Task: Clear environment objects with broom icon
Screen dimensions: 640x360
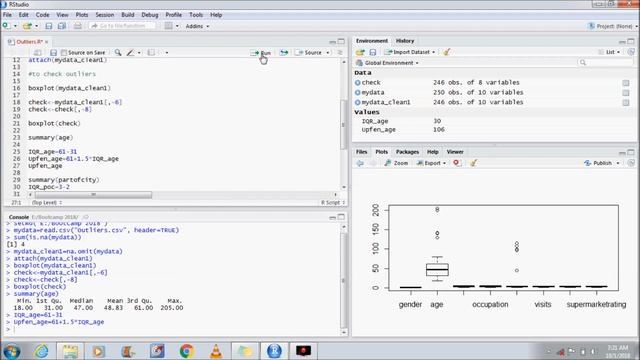Action: (x=447, y=52)
